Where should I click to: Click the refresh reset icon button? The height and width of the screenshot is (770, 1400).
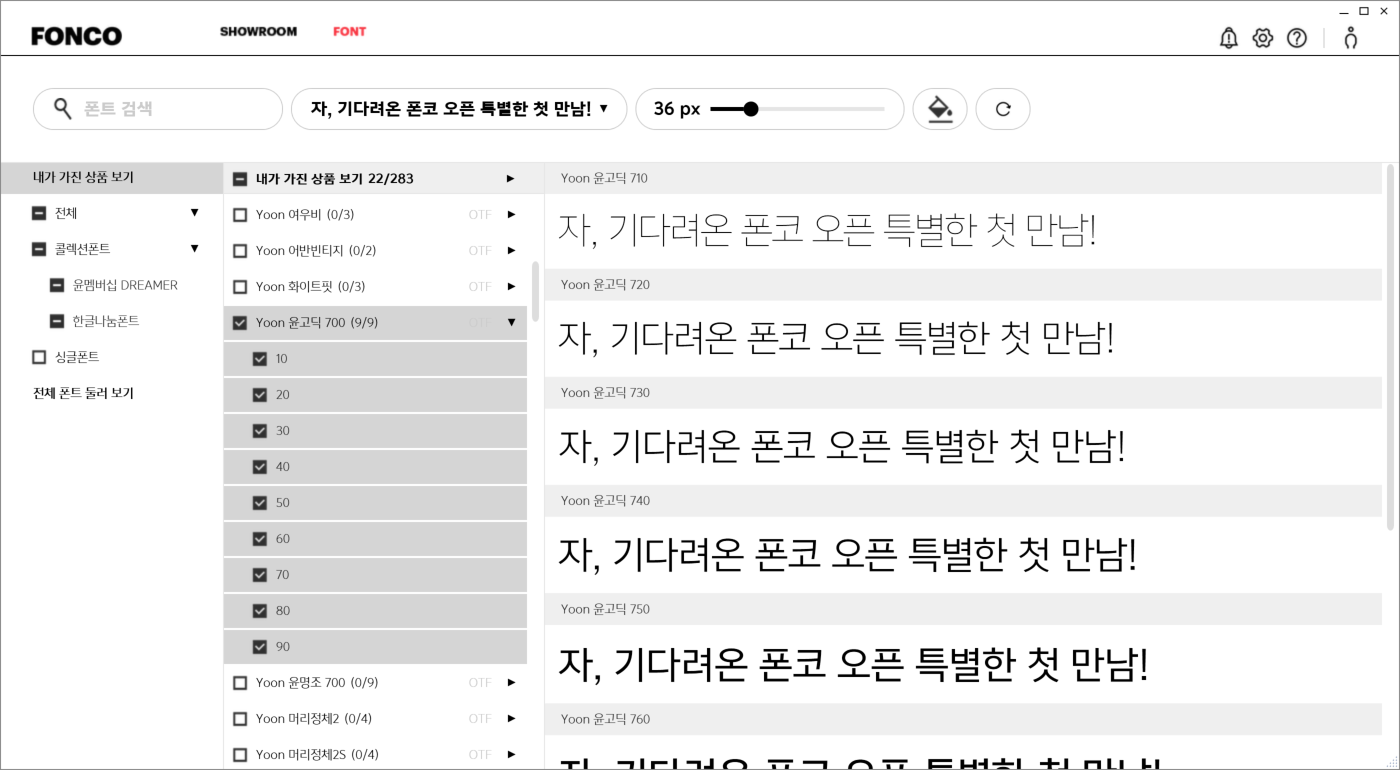pos(1003,109)
